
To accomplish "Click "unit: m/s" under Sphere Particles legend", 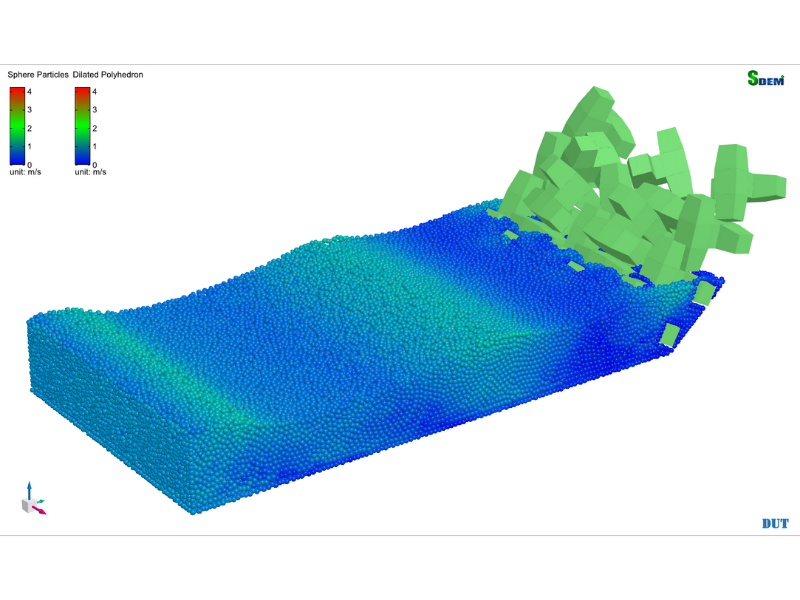I will 25,172.
